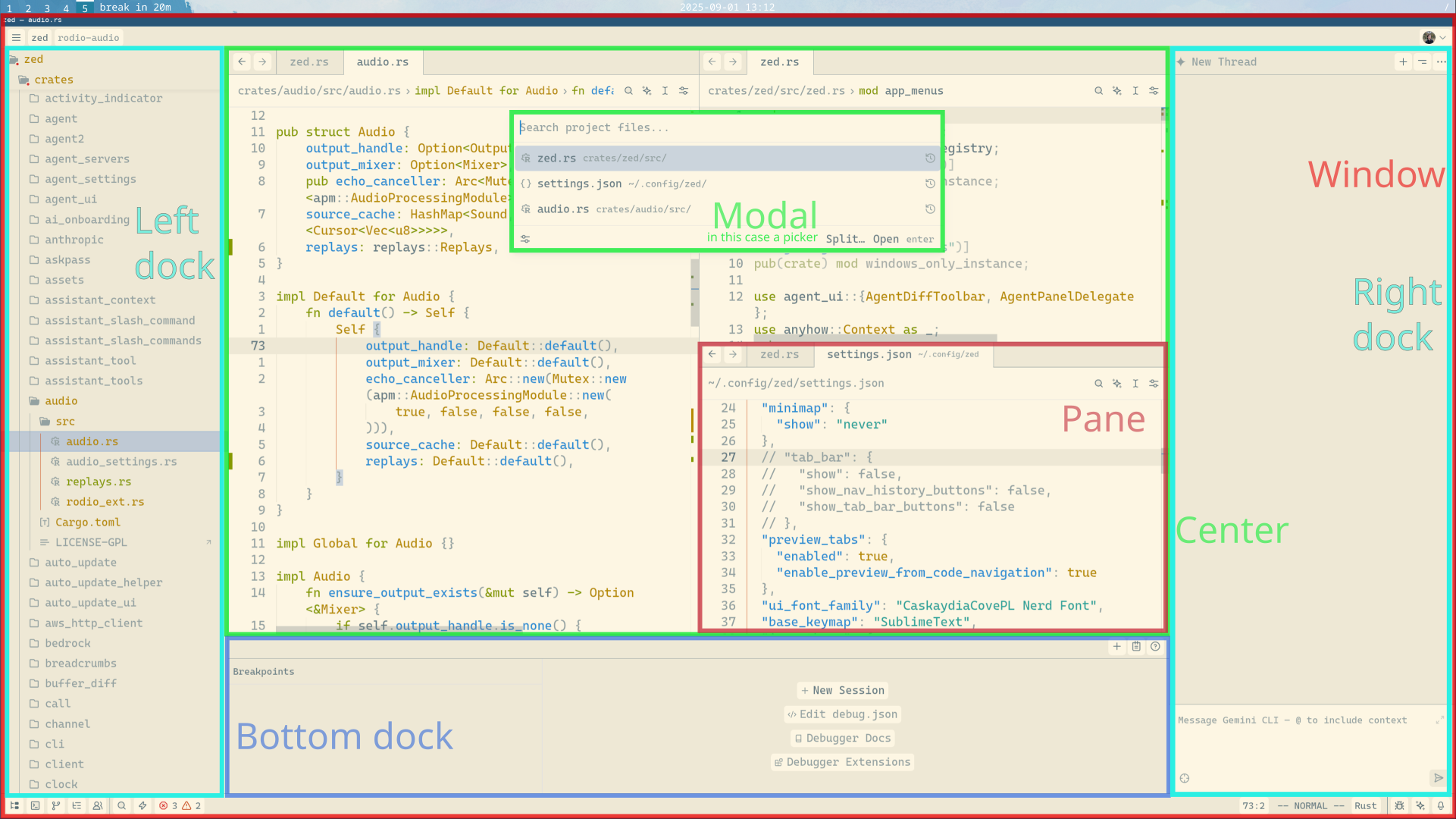Click buffer search icon in audio.rs toolbar
The height and width of the screenshot is (819, 1456).
pos(628,91)
